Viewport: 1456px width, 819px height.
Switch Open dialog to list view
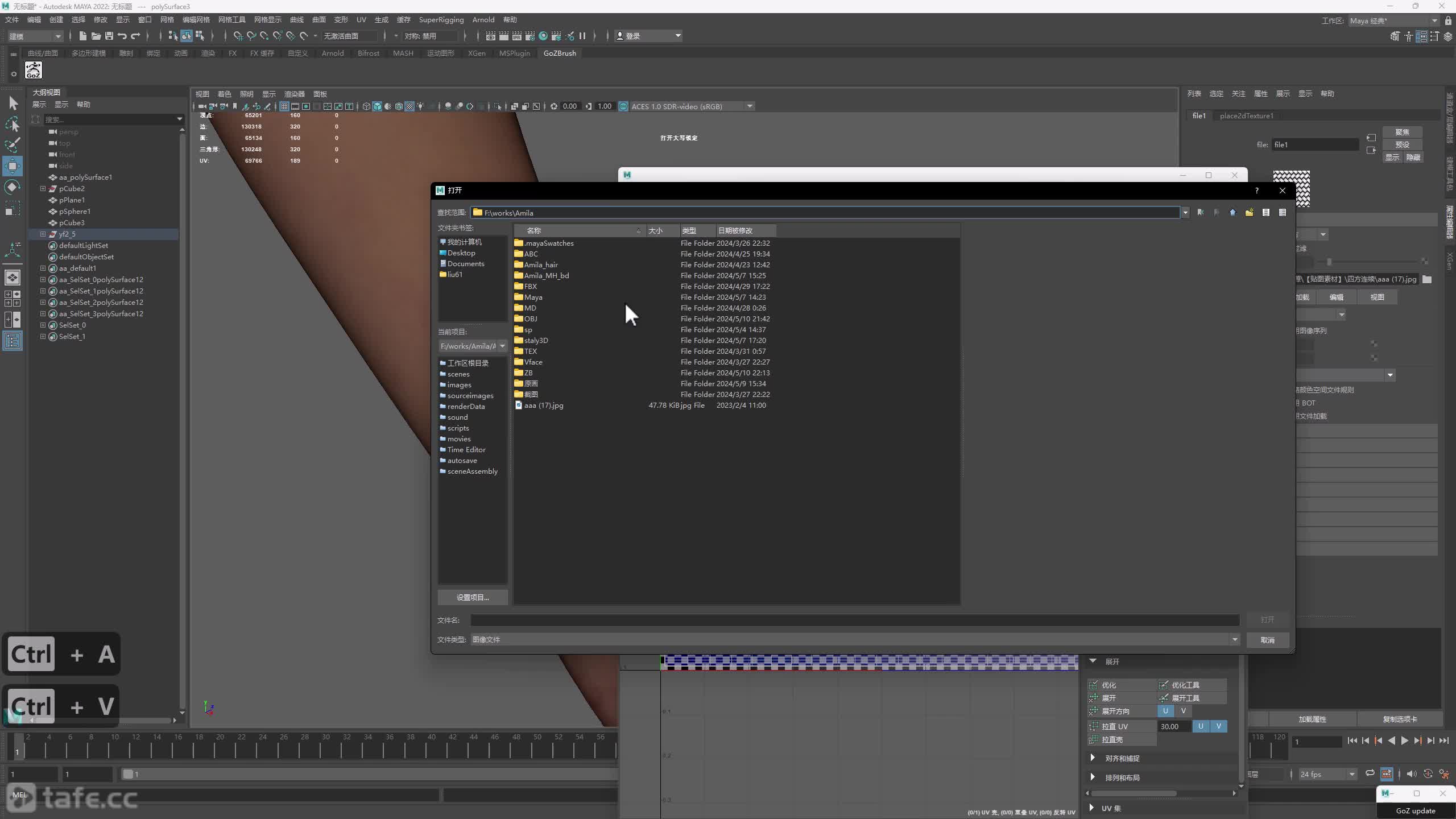click(x=1266, y=213)
